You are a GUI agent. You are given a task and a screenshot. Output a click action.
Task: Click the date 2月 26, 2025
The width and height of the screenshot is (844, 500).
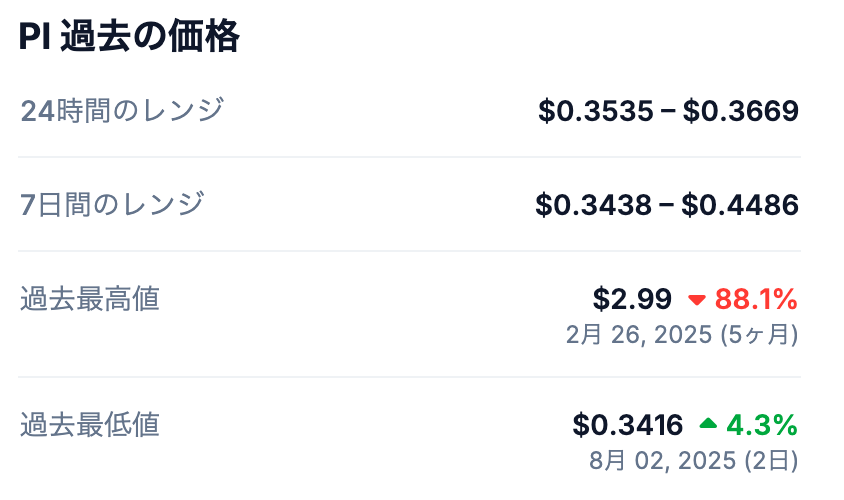[639, 335]
